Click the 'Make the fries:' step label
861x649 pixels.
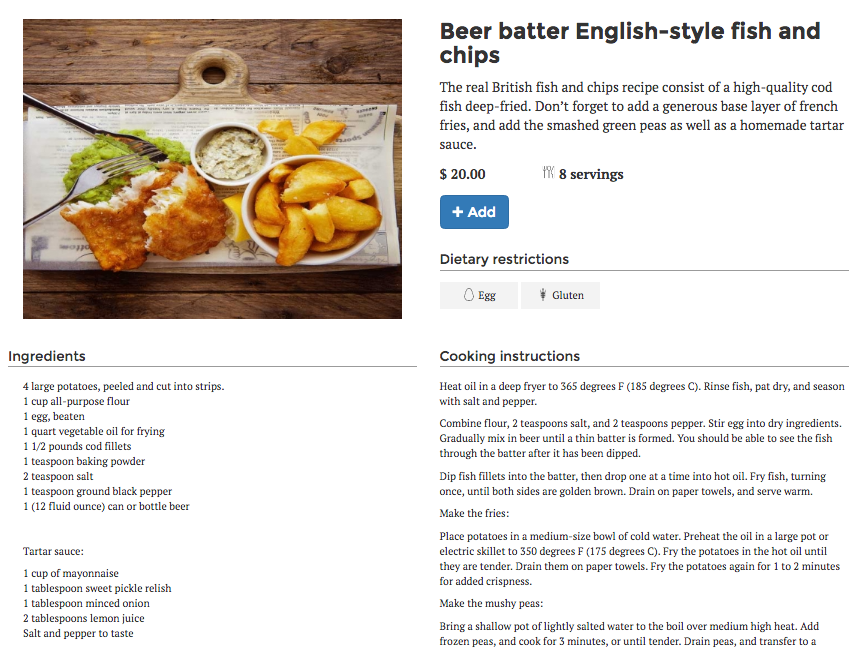[x=475, y=513]
